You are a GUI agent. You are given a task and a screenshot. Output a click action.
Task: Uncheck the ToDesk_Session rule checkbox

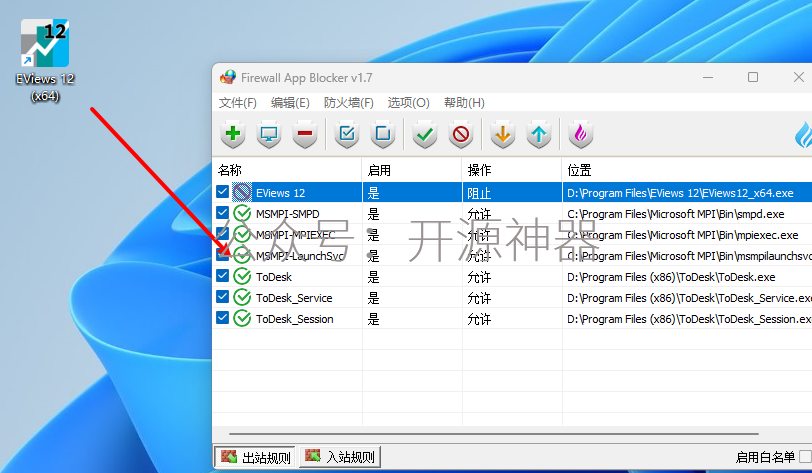click(223, 318)
